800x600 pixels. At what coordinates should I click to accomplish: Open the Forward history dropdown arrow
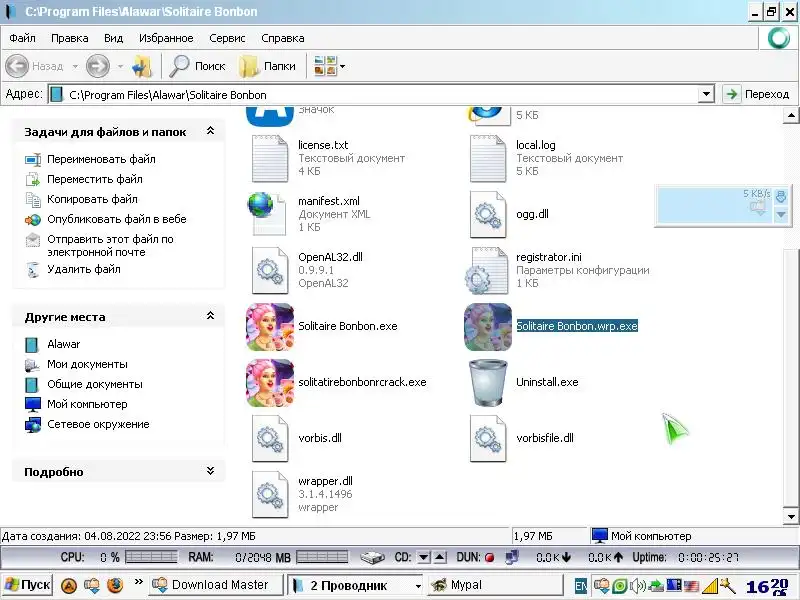coord(120,66)
